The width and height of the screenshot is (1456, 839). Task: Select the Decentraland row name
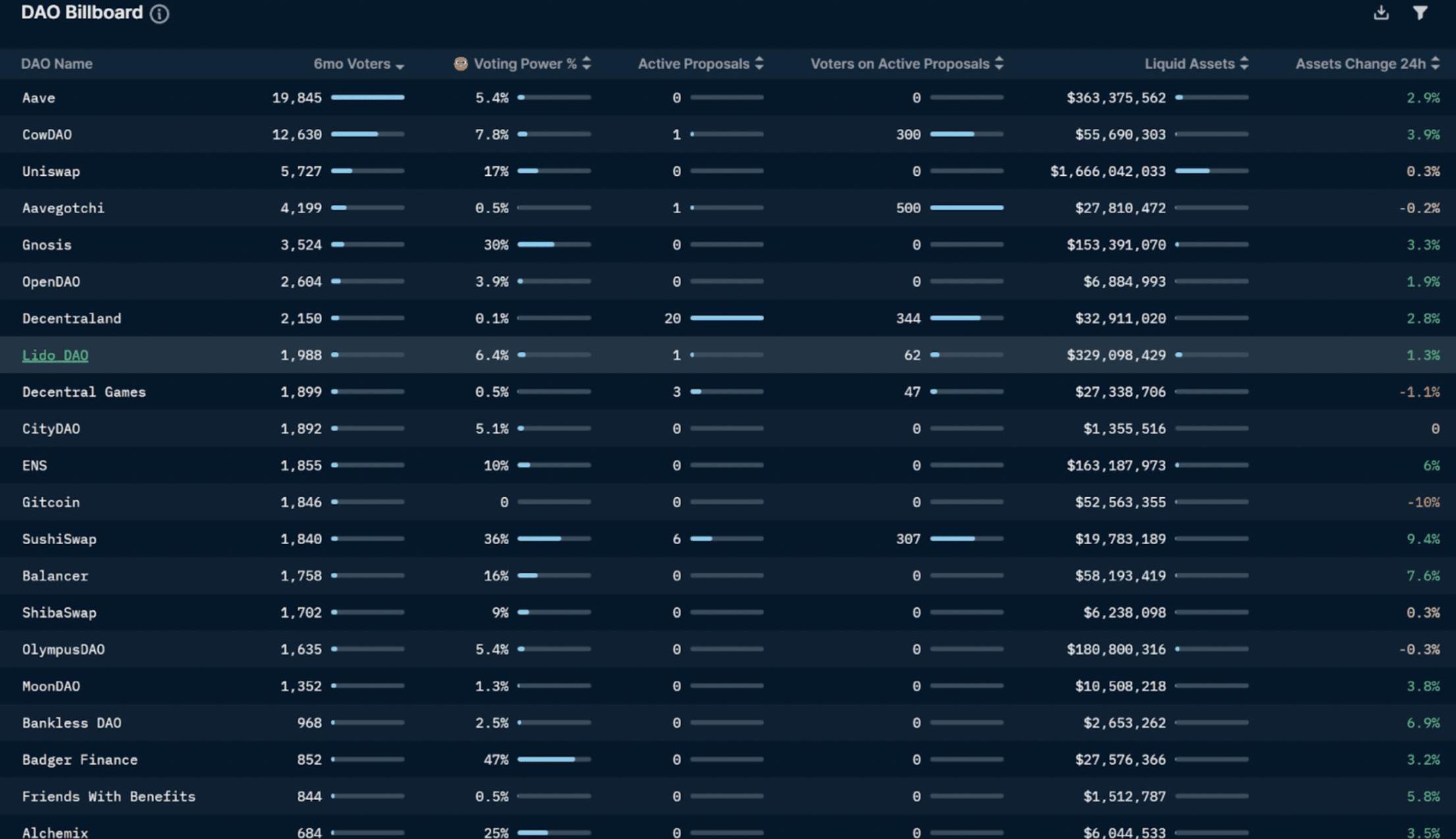(72, 319)
